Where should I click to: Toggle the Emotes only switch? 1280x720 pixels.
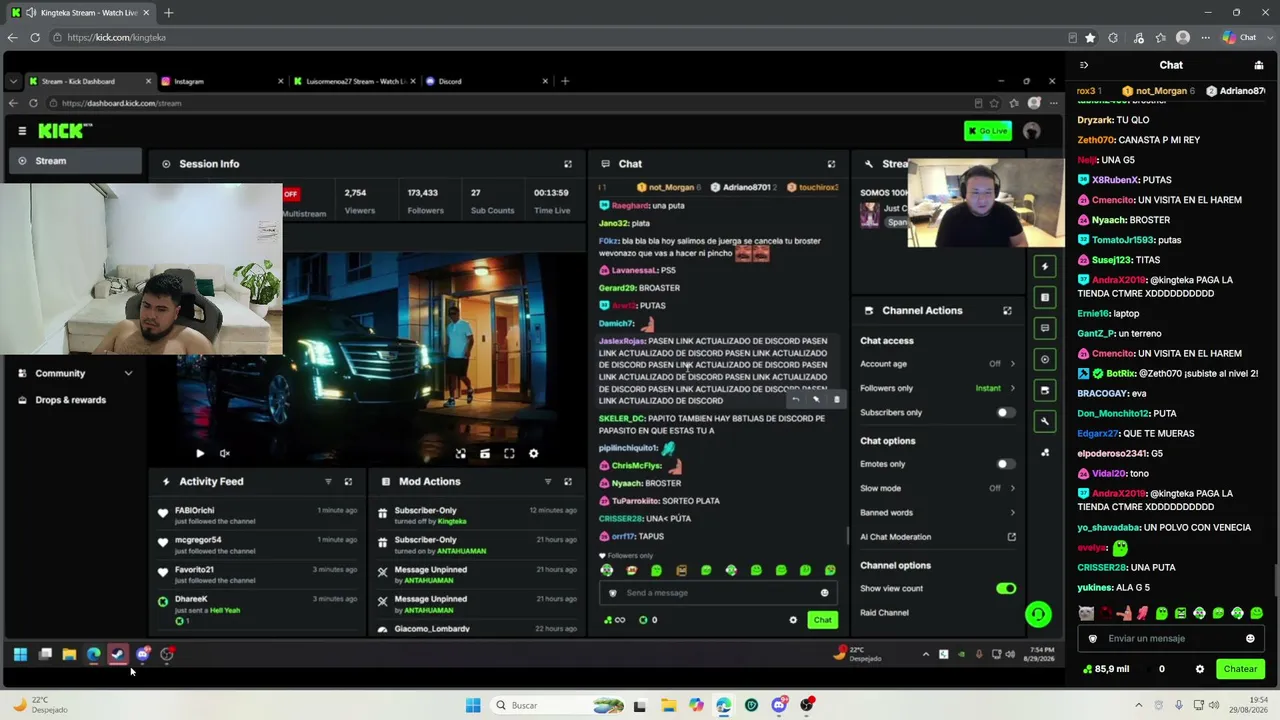pyautogui.click(x=1005, y=464)
